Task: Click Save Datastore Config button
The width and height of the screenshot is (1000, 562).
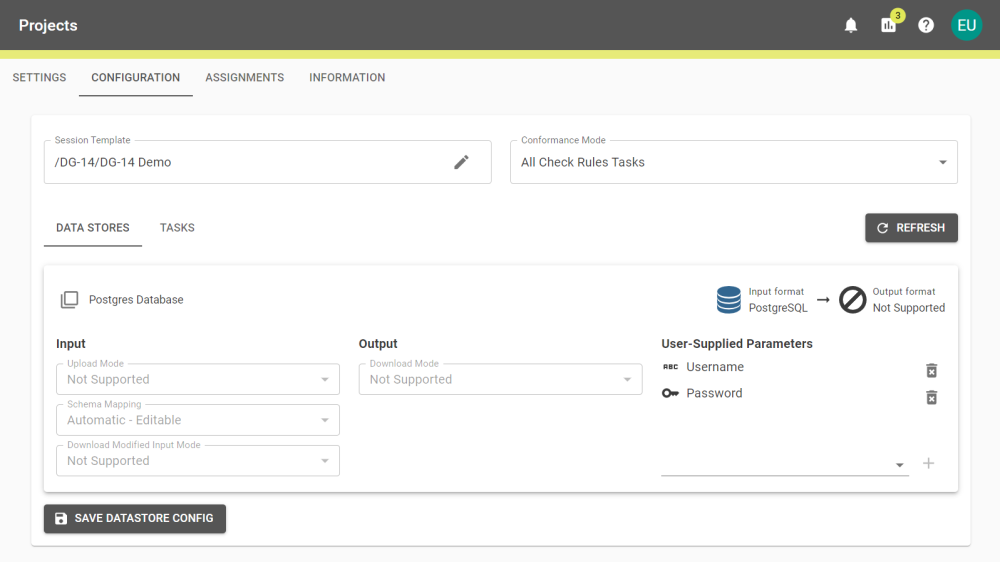Action: (135, 519)
